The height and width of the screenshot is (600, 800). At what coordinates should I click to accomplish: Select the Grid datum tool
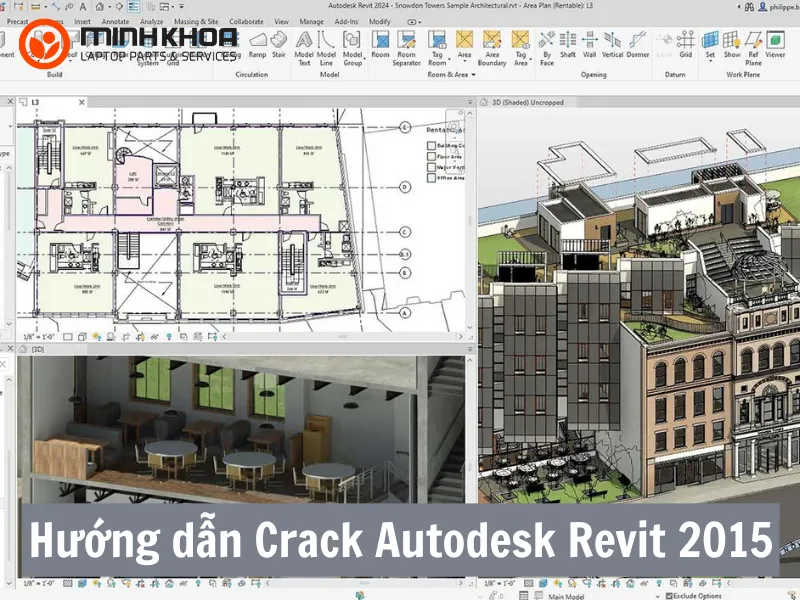686,45
